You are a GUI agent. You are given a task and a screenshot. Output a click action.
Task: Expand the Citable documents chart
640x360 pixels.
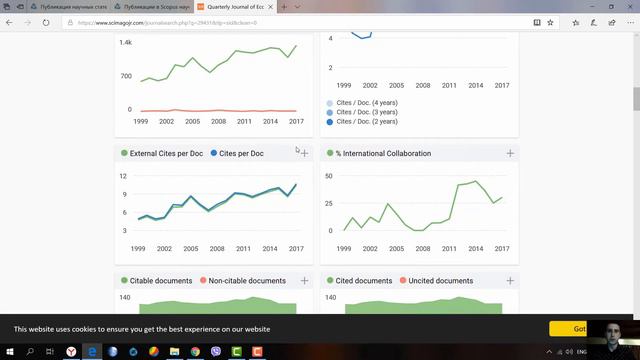(304, 281)
